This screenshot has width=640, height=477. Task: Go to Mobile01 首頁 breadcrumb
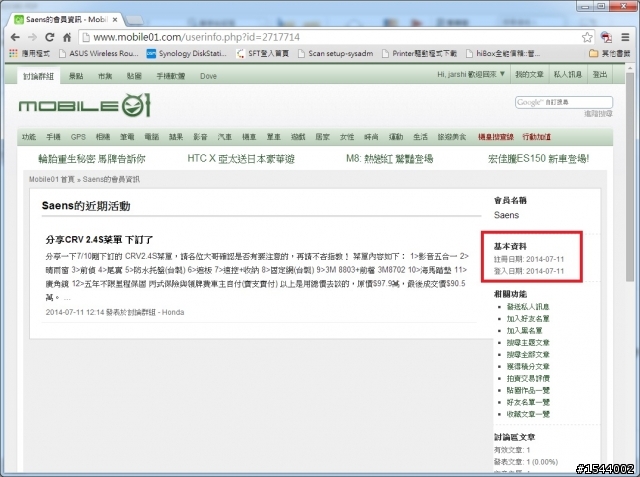tap(52, 180)
